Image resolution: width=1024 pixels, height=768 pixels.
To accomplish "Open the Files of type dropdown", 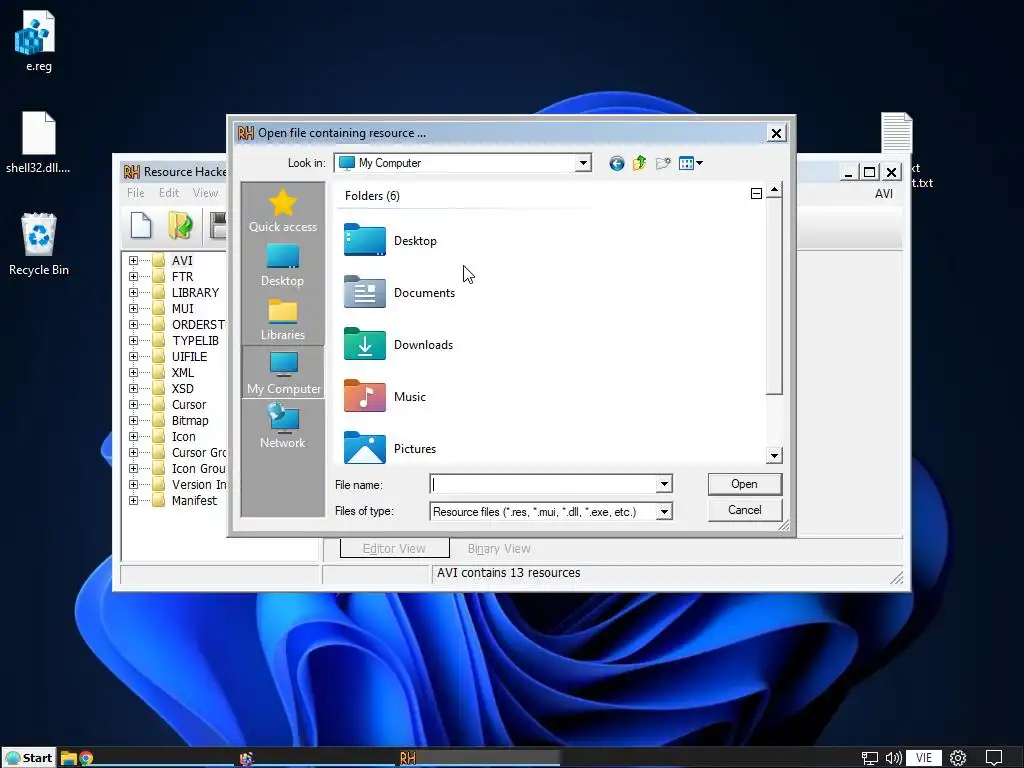I will coord(664,511).
